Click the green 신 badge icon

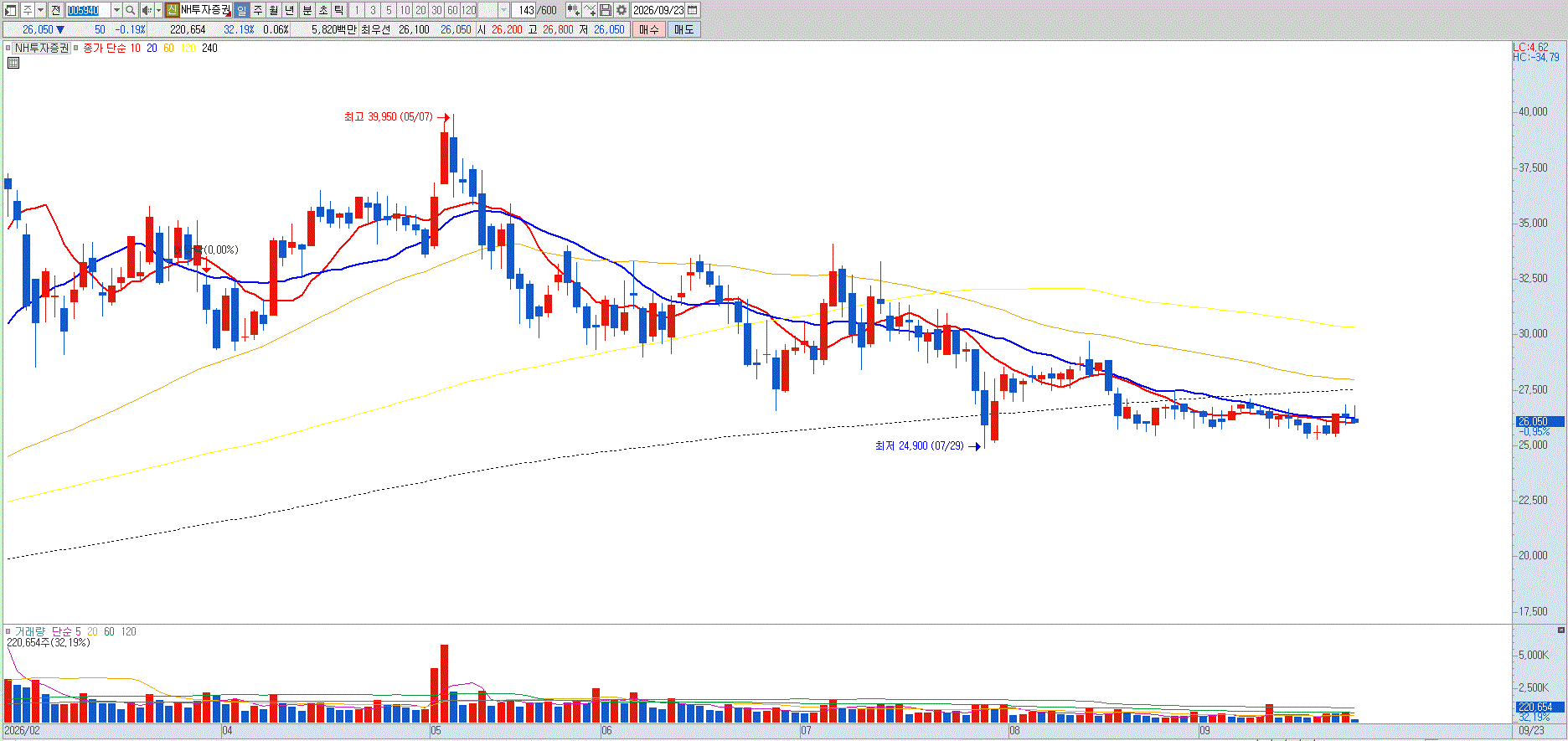[x=172, y=10]
